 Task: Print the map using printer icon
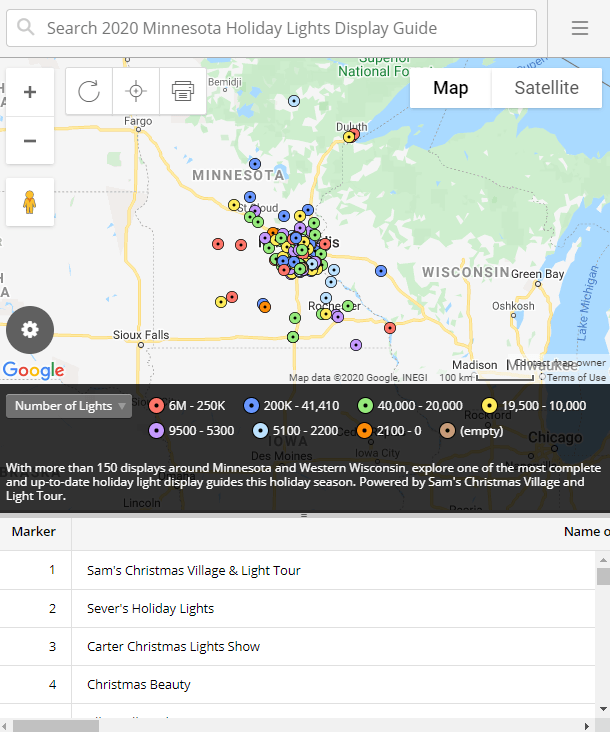click(x=182, y=92)
